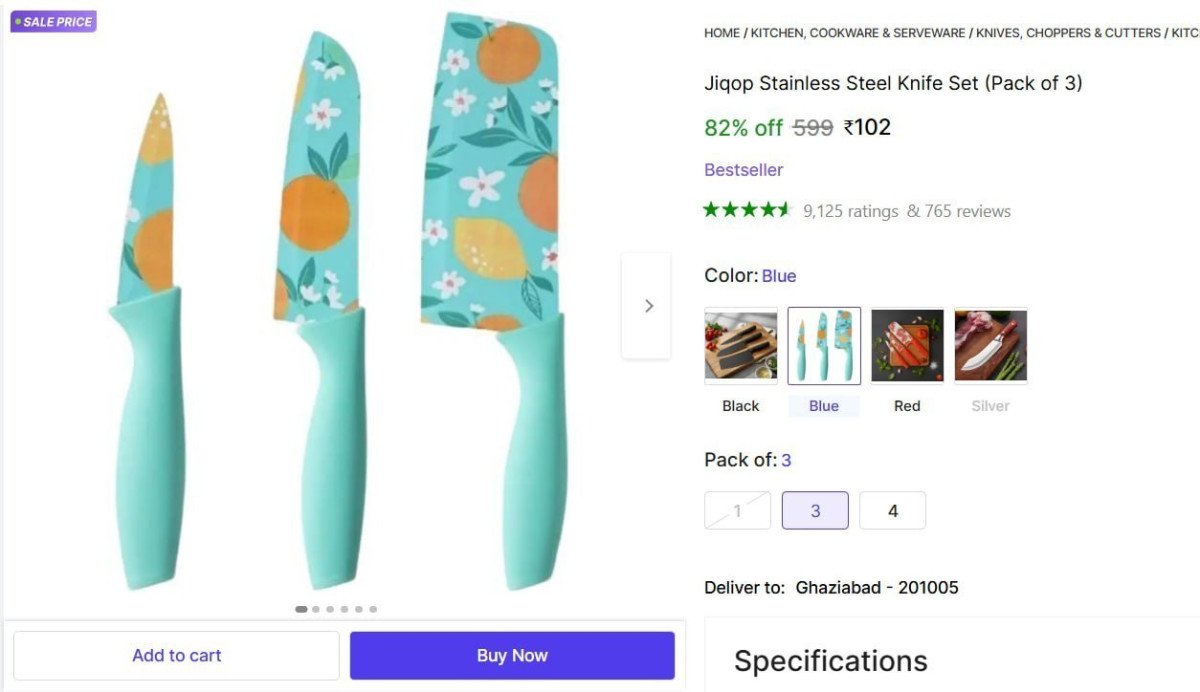This screenshot has width=1200, height=692.
Task: Read the 765 reviews
Action: pos(970,210)
